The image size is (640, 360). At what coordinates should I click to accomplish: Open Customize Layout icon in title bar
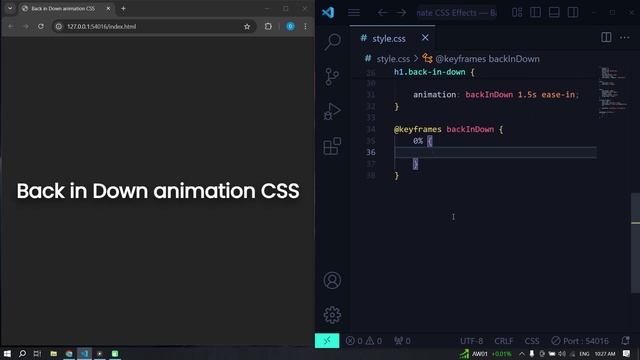[517, 13]
